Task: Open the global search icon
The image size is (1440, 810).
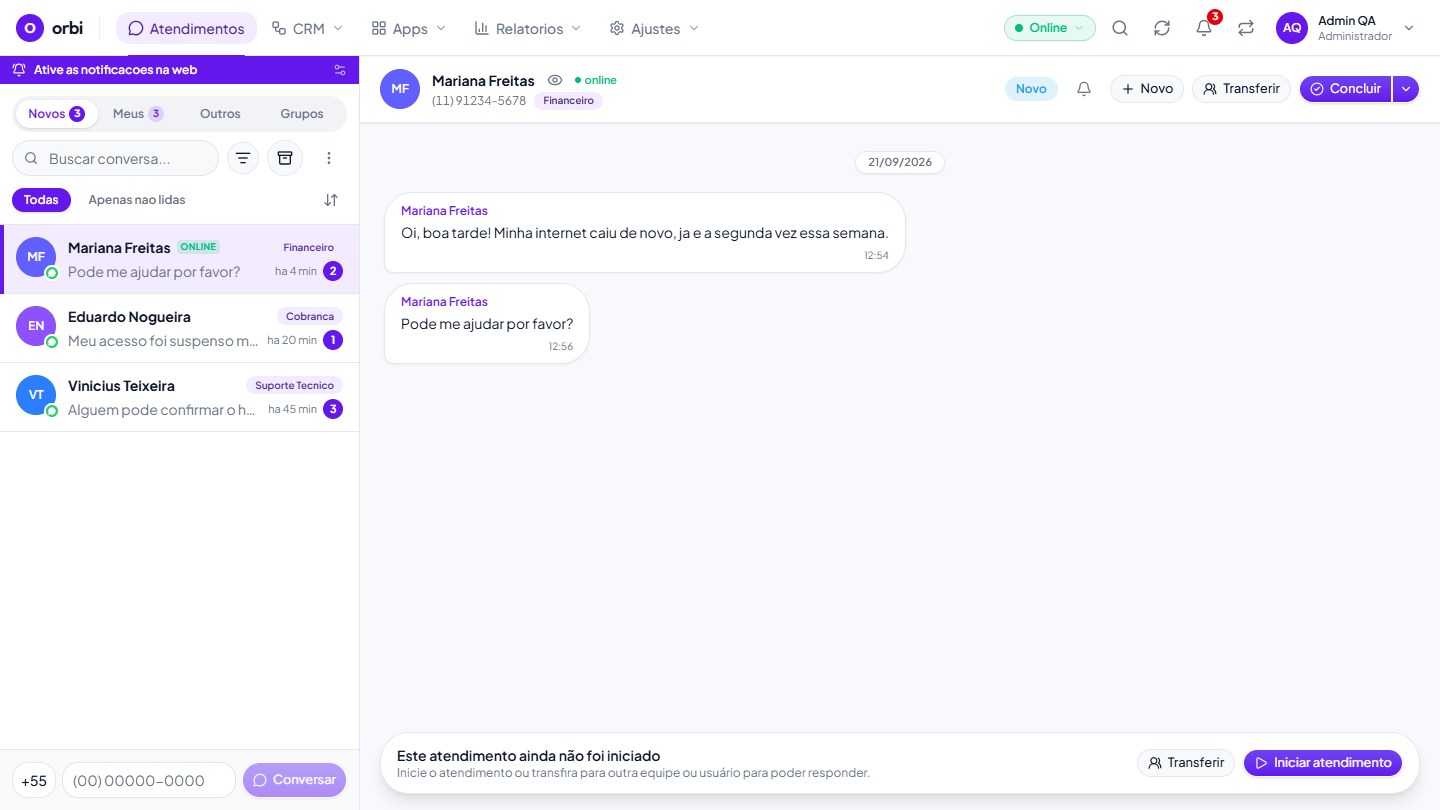Action: (1120, 28)
